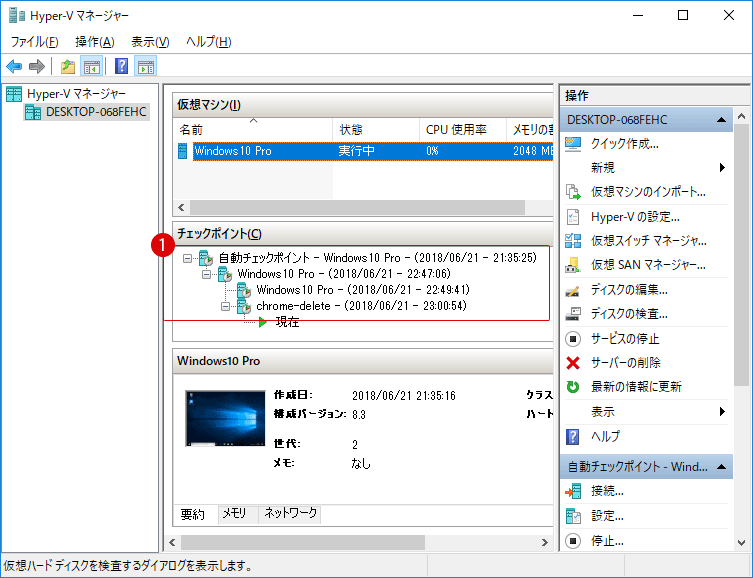Select Windows10 Pro 22:49:41 checkpoint
This screenshot has width=753, height=578.
[363, 290]
